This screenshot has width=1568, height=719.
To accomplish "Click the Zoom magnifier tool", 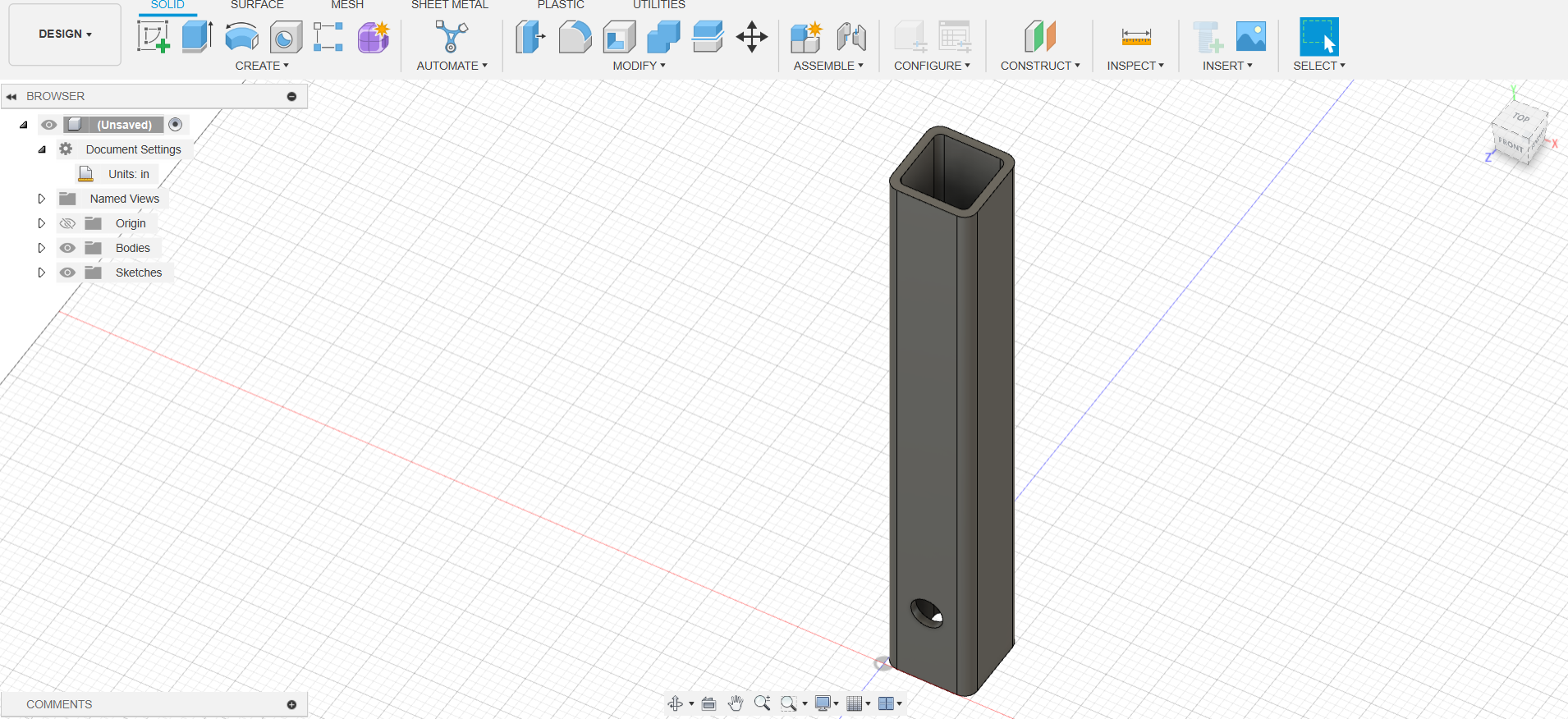I will (762, 703).
